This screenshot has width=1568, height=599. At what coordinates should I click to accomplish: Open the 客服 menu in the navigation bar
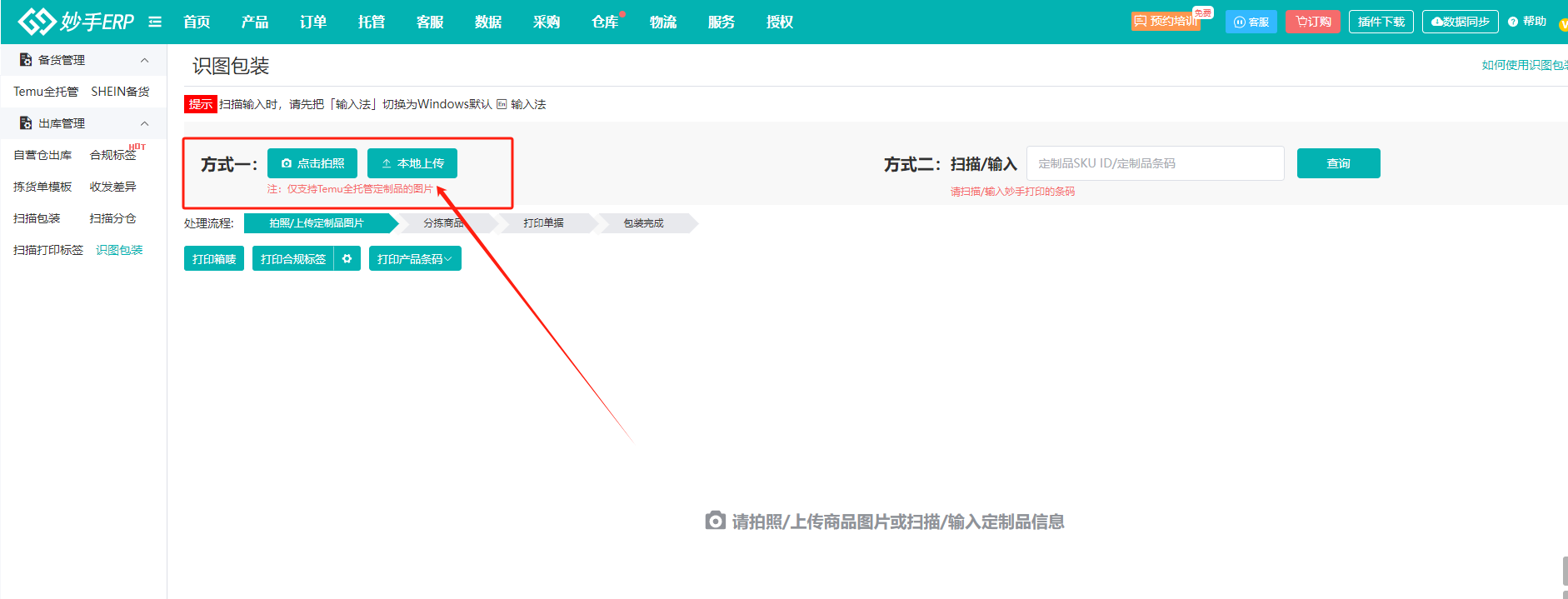(430, 22)
